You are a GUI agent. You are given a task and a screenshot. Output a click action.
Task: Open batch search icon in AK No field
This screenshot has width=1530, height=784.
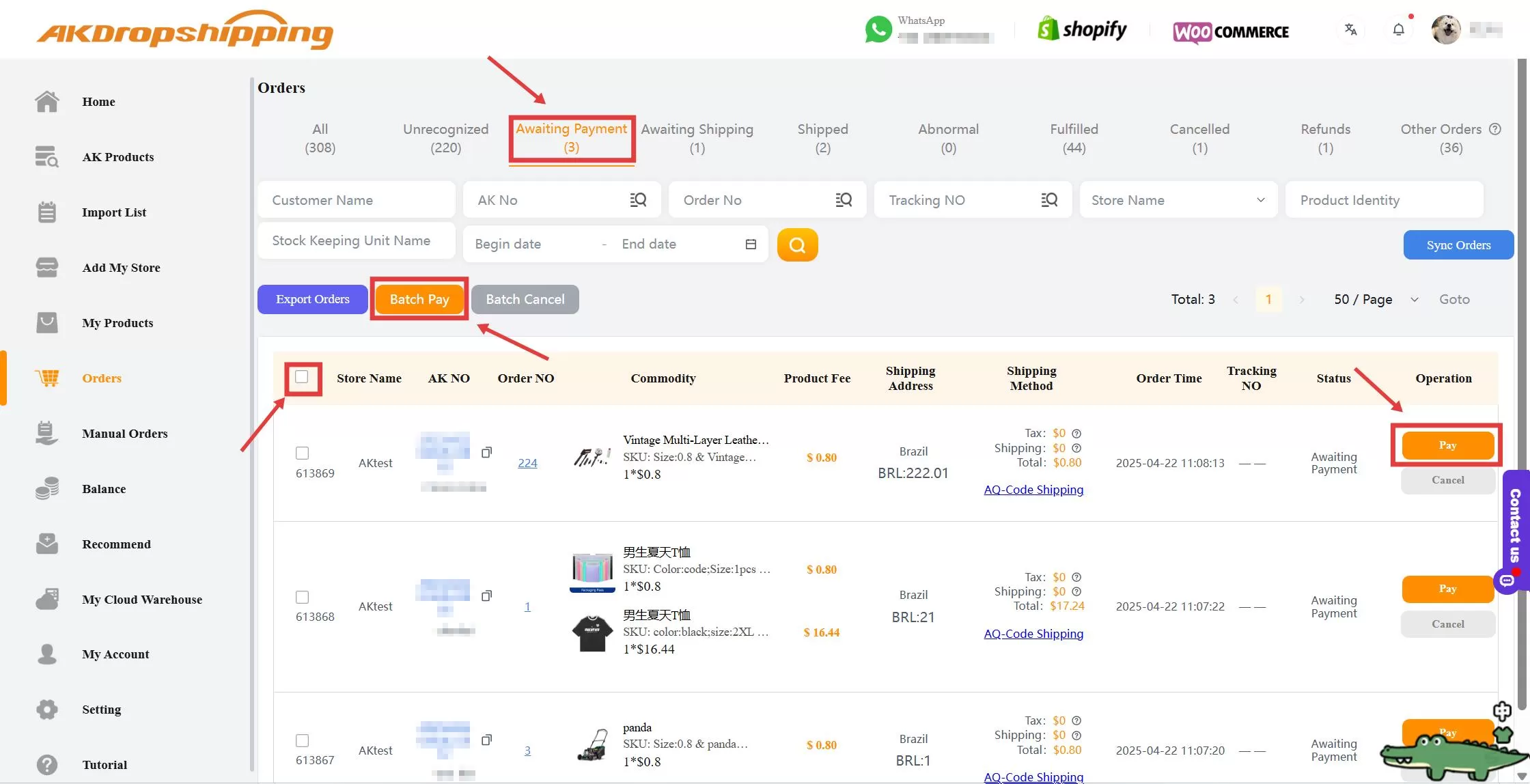(638, 199)
